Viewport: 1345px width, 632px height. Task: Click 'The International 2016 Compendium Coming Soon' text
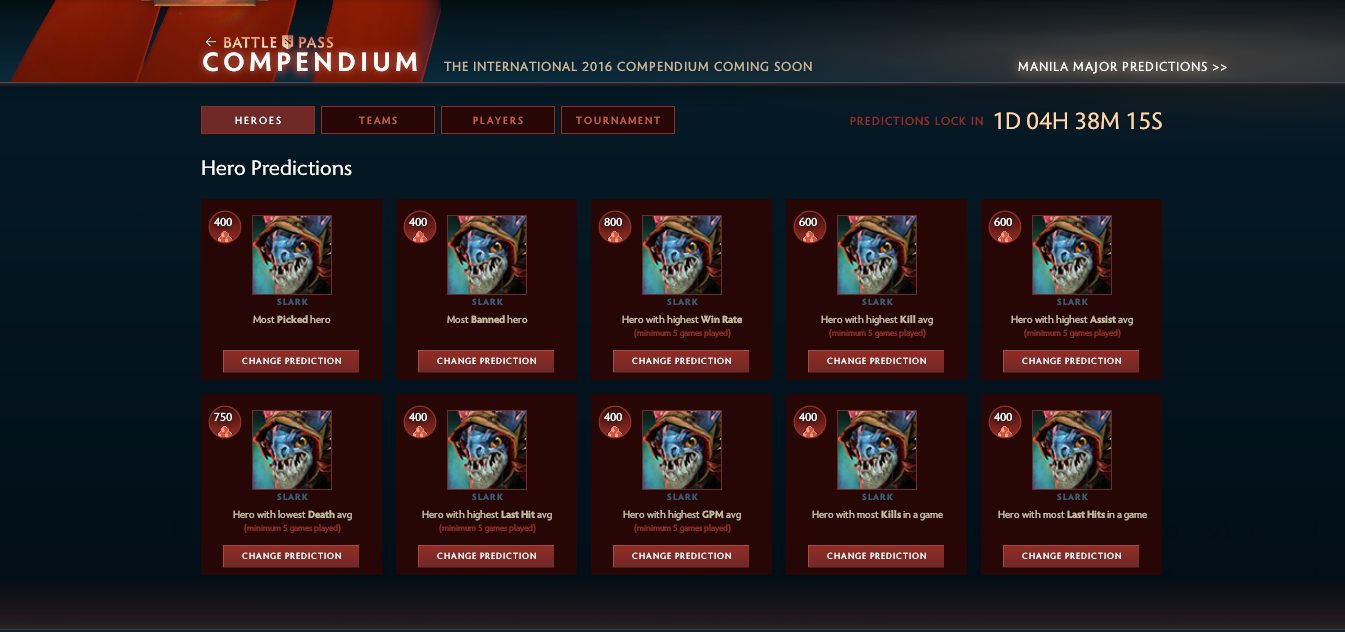pyautogui.click(x=628, y=67)
